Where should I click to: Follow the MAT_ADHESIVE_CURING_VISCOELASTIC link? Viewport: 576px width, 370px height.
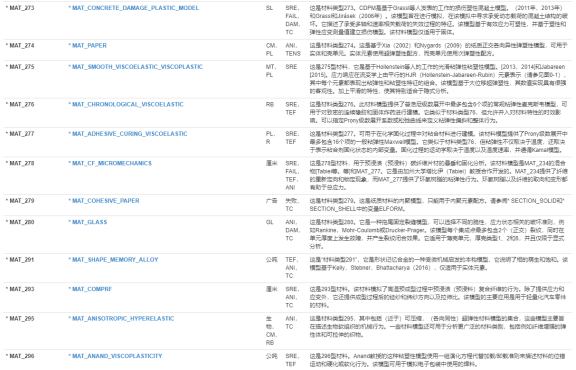coord(130,133)
